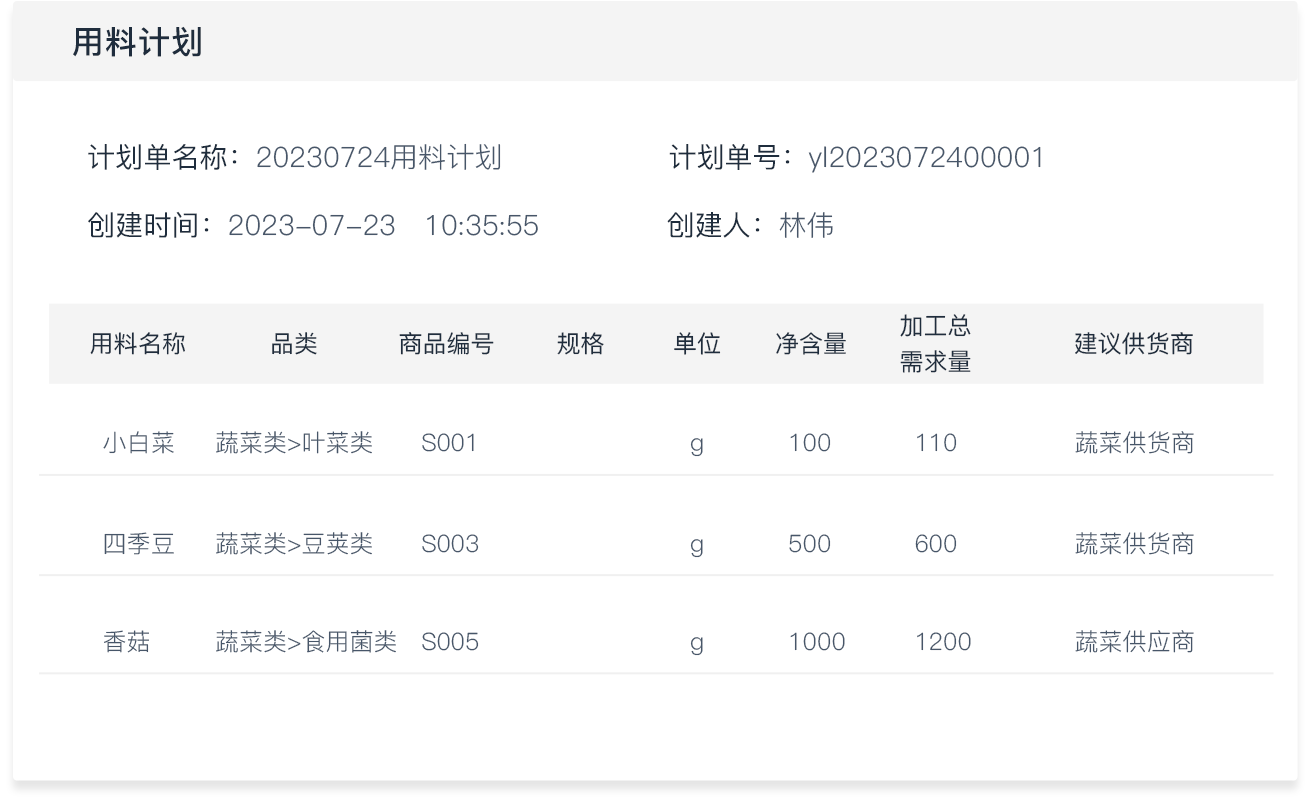This screenshot has height=810, width=1310.
Task: Click creator name 林伟
Action: click(x=806, y=226)
